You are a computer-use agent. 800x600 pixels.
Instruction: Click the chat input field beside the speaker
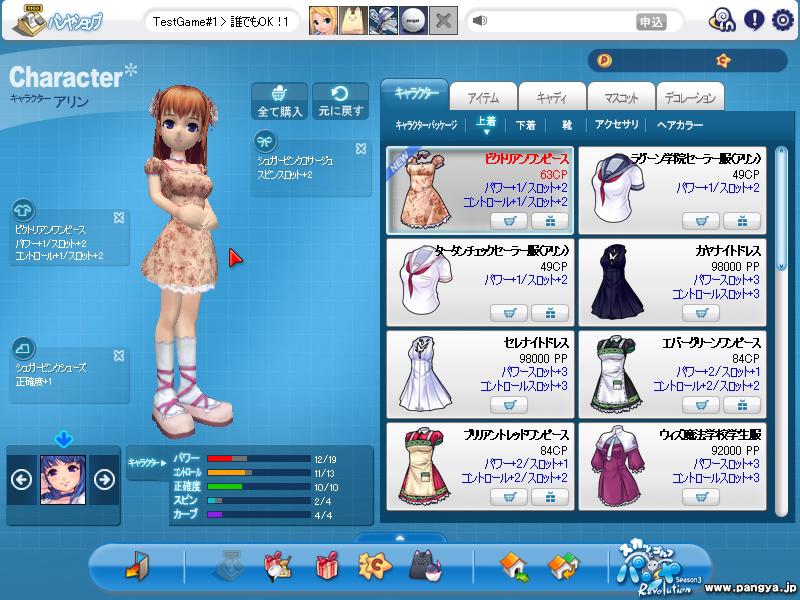click(x=561, y=21)
